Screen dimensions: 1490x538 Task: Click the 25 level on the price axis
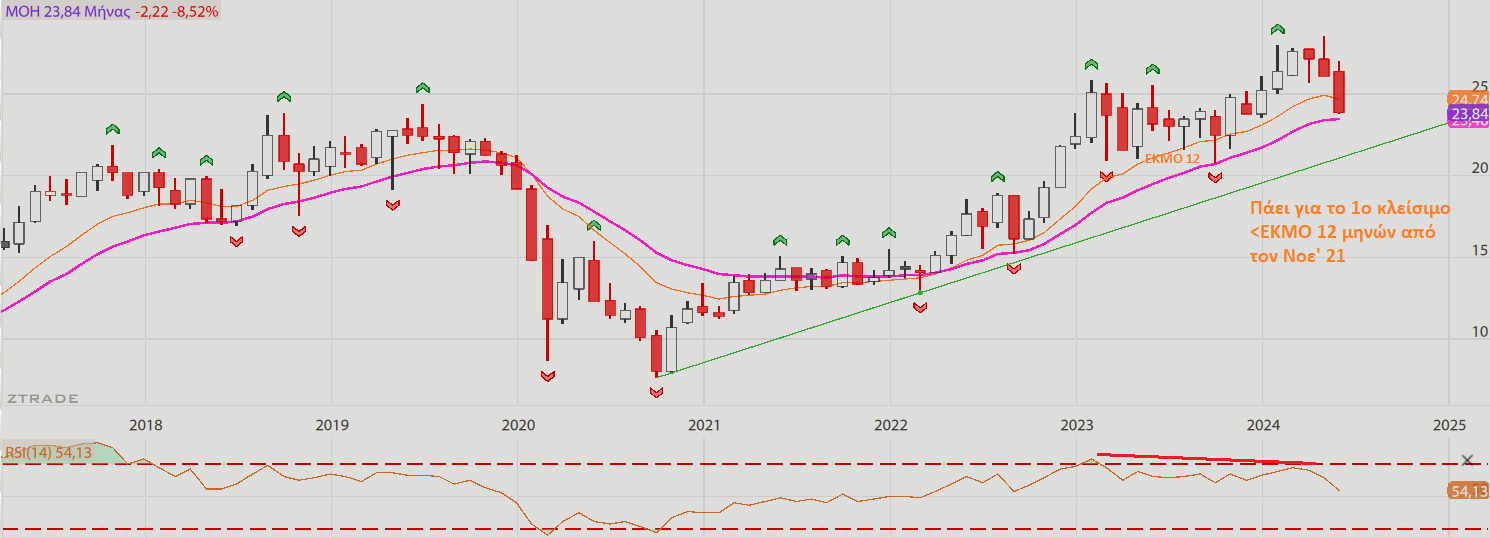tap(1480, 86)
